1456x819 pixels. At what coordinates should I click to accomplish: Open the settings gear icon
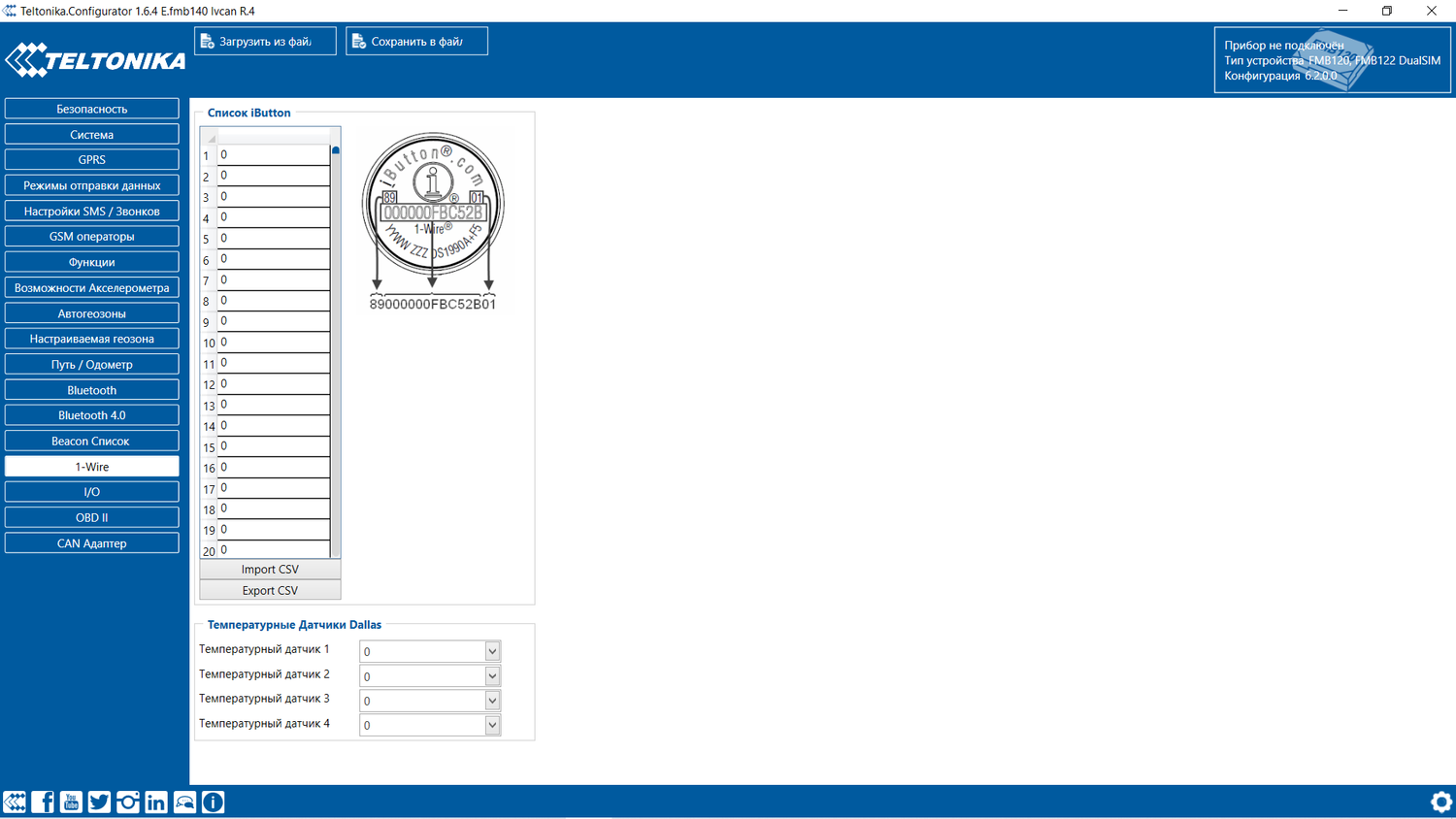[x=1441, y=802]
